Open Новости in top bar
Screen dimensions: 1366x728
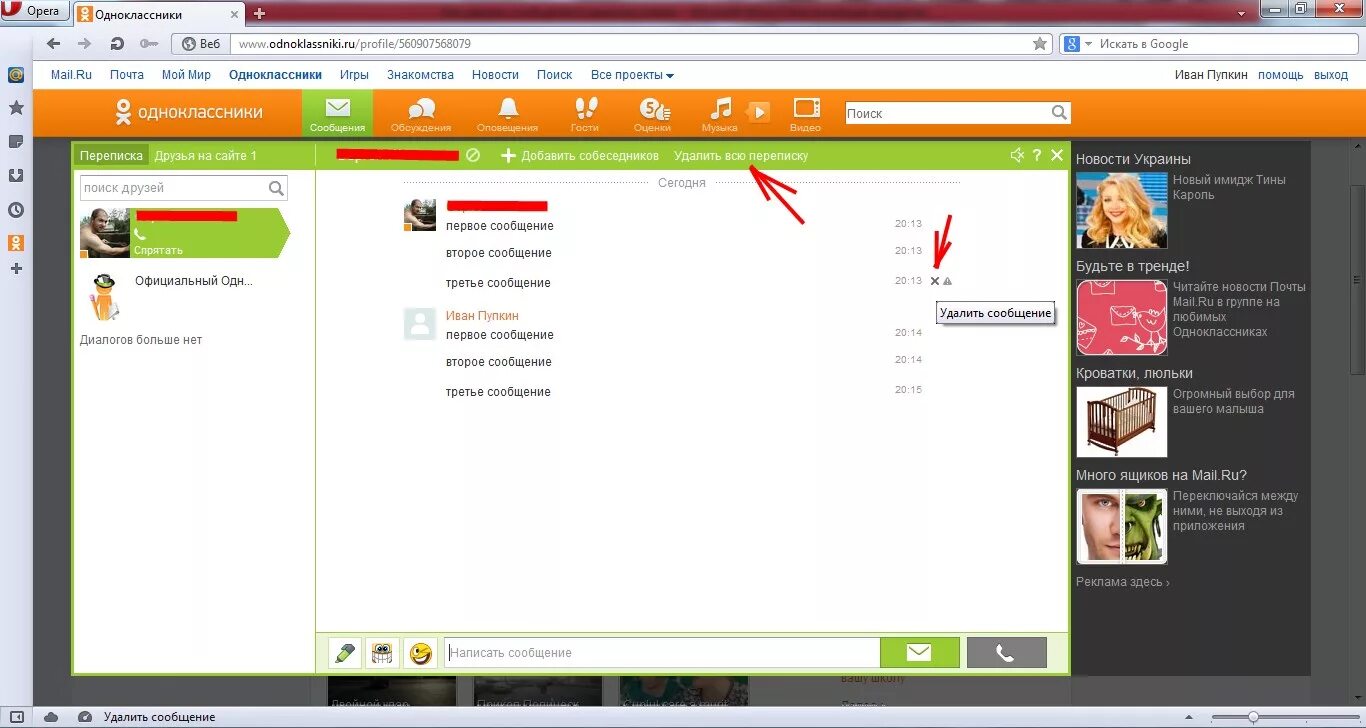[x=495, y=75]
